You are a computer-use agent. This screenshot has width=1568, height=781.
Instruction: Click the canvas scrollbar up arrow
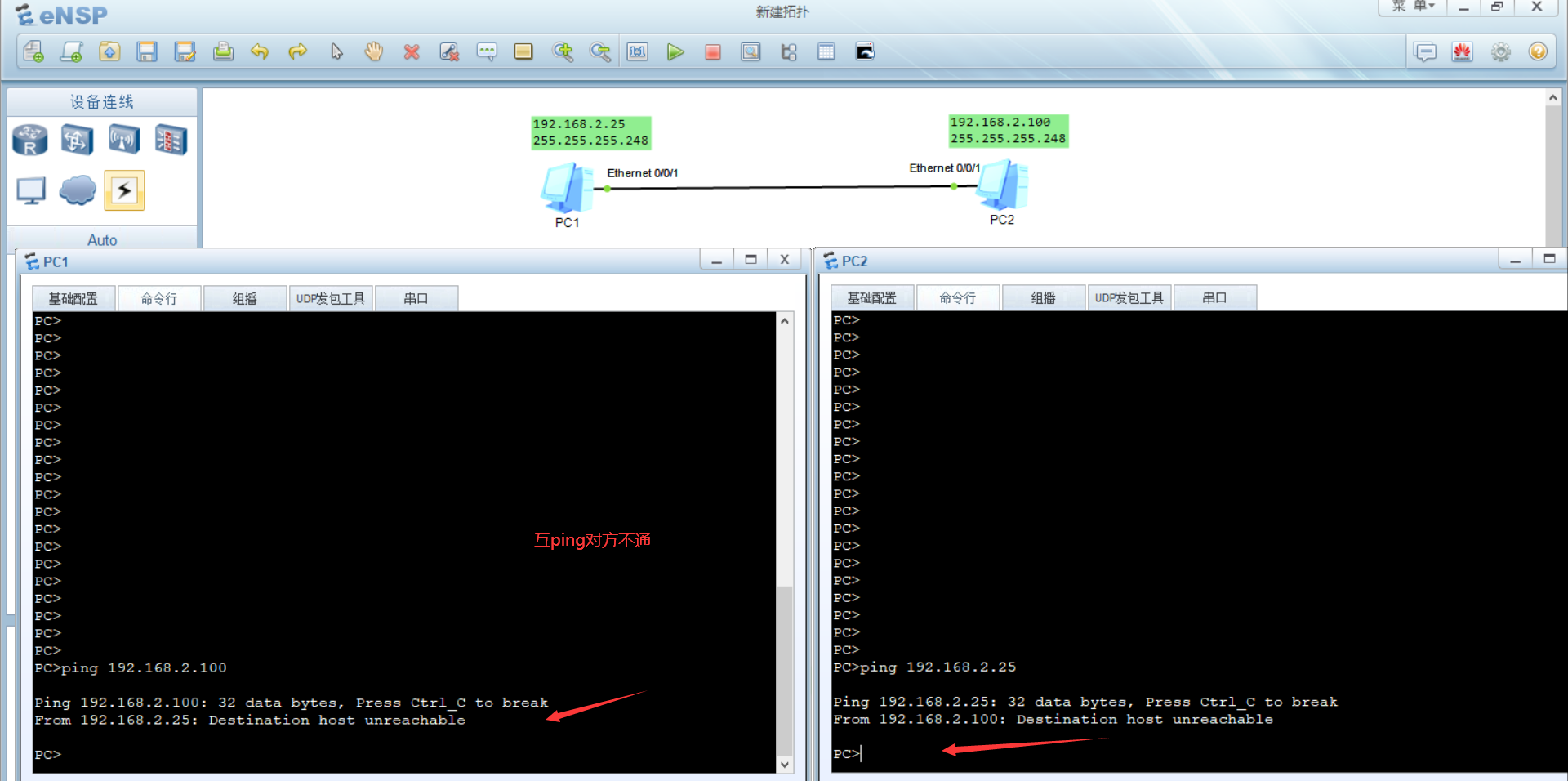[1553, 98]
